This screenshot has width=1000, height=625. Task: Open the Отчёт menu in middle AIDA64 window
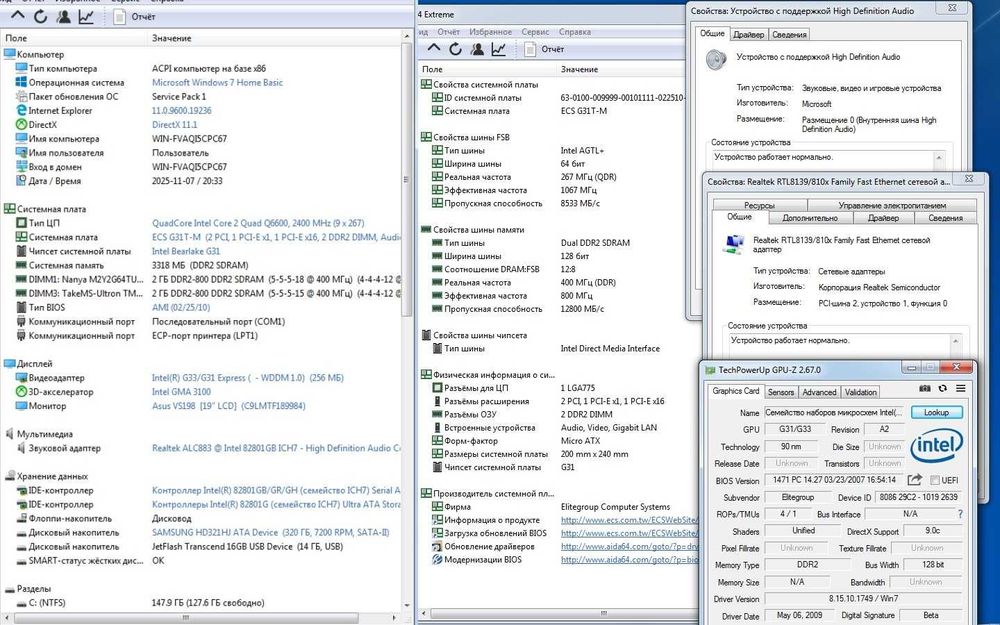(x=448, y=31)
